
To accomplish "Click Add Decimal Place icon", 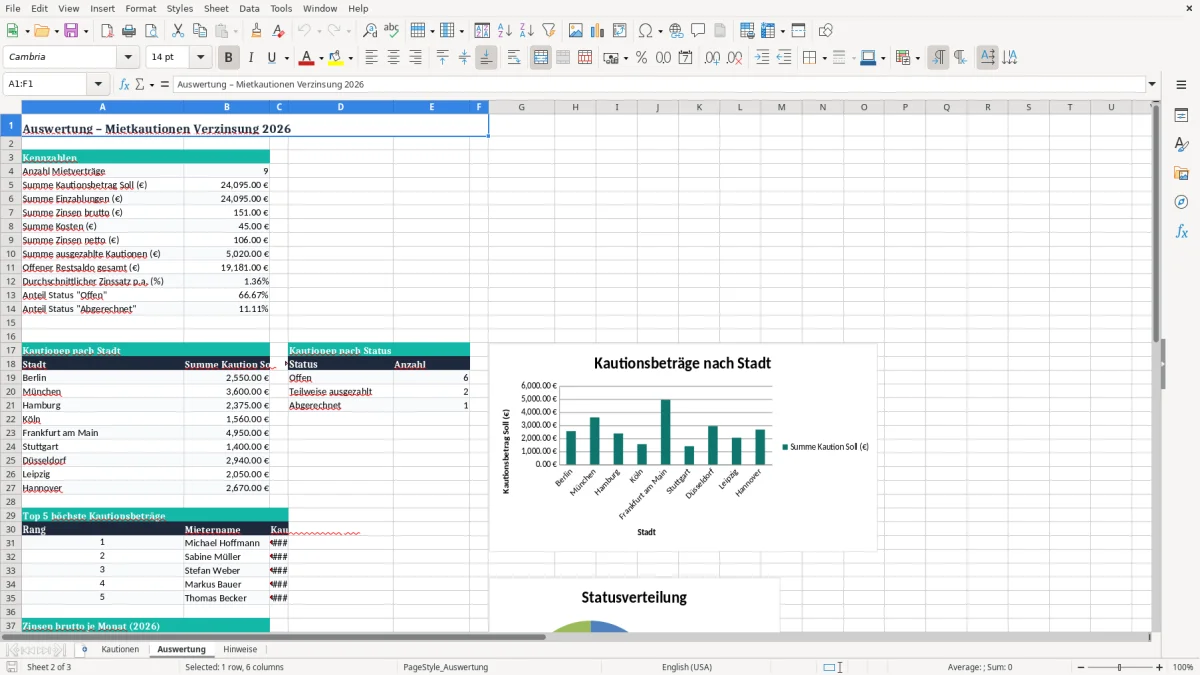I will [712, 58].
